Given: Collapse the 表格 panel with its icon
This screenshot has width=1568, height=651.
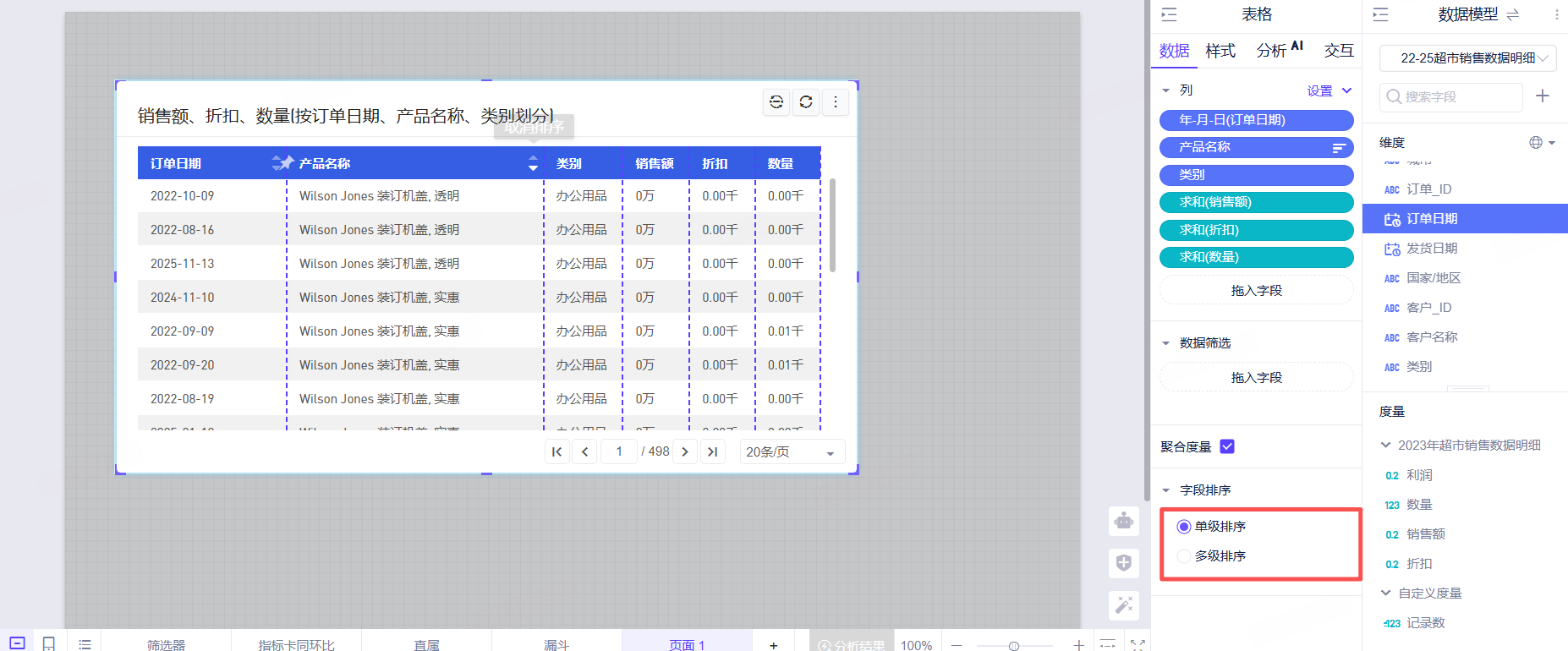Looking at the screenshot, I should coord(1169,14).
